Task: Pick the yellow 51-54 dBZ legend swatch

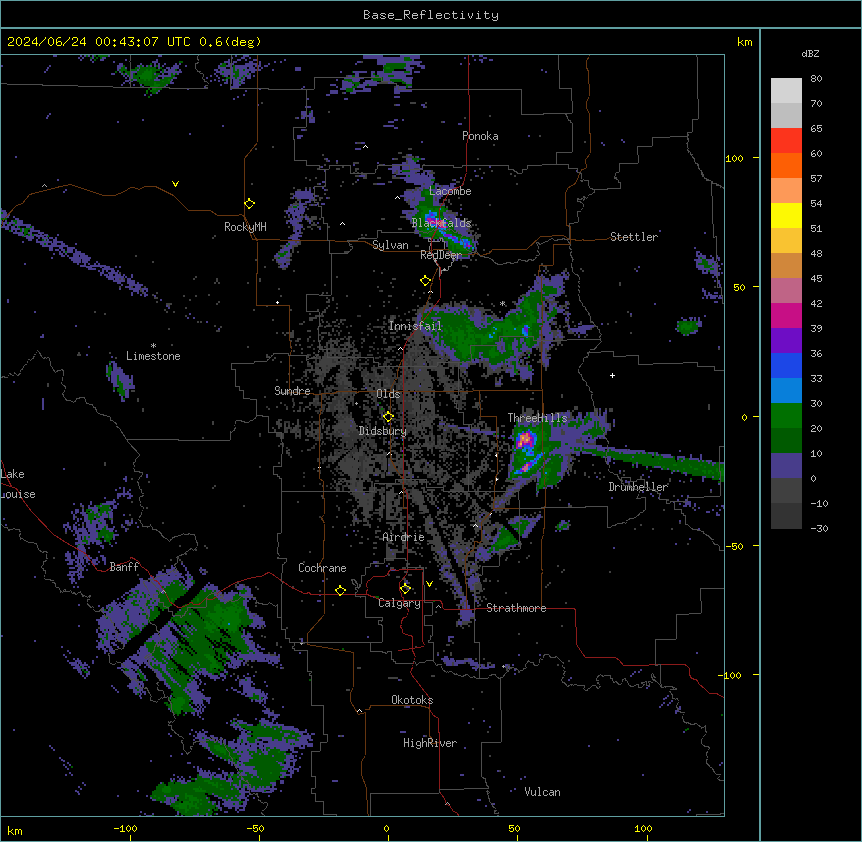Action: 786,215
